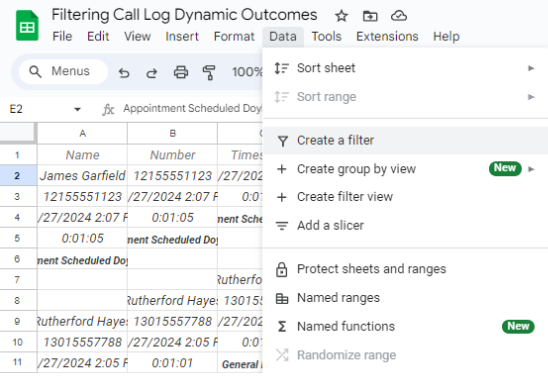Click cell A9 Rutherford Hayes

tap(82, 321)
